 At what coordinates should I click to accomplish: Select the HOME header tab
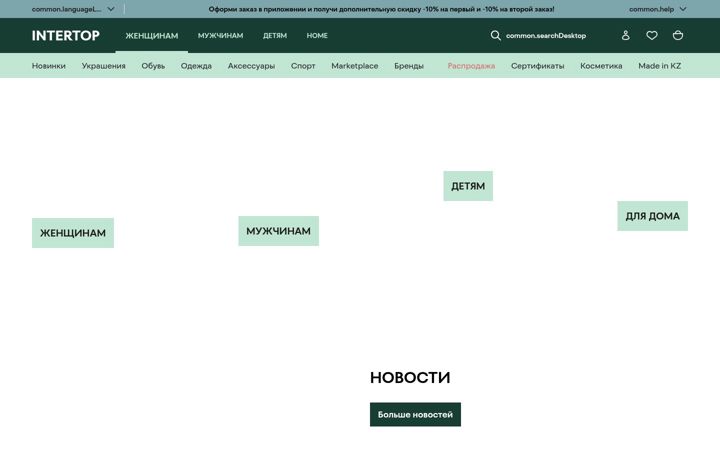[317, 35]
